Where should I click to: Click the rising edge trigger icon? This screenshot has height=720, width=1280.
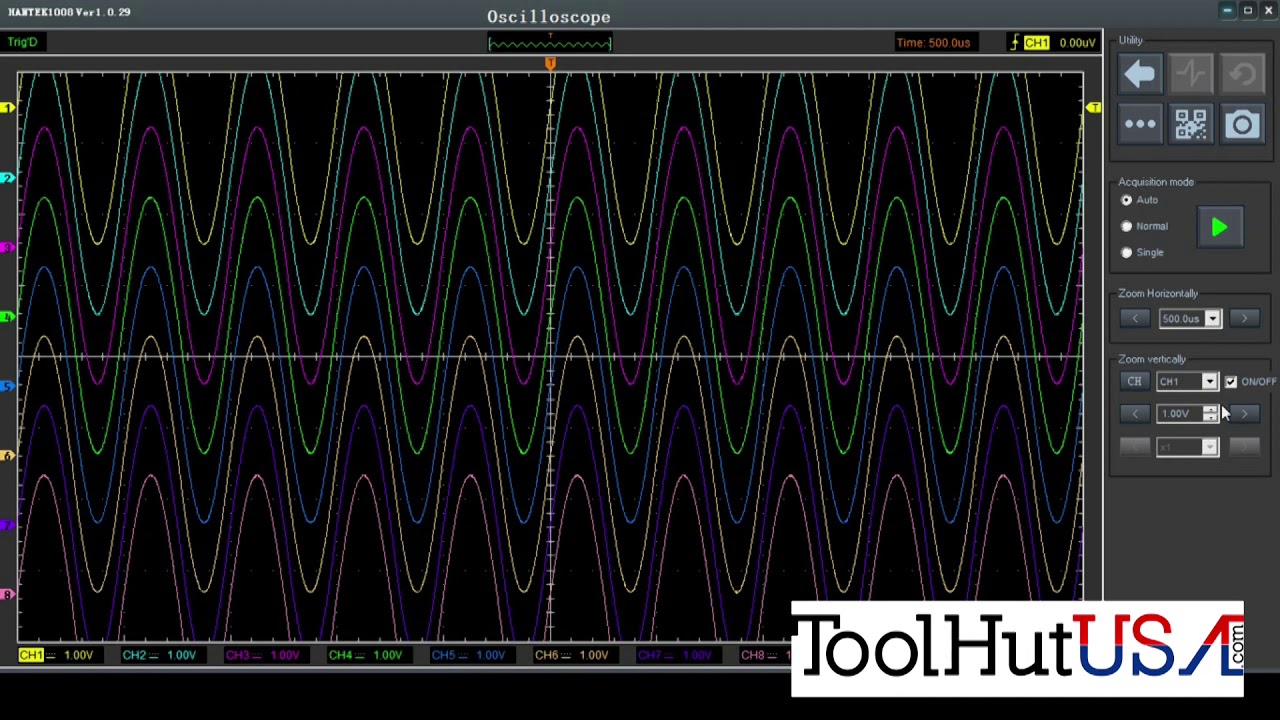point(1014,43)
